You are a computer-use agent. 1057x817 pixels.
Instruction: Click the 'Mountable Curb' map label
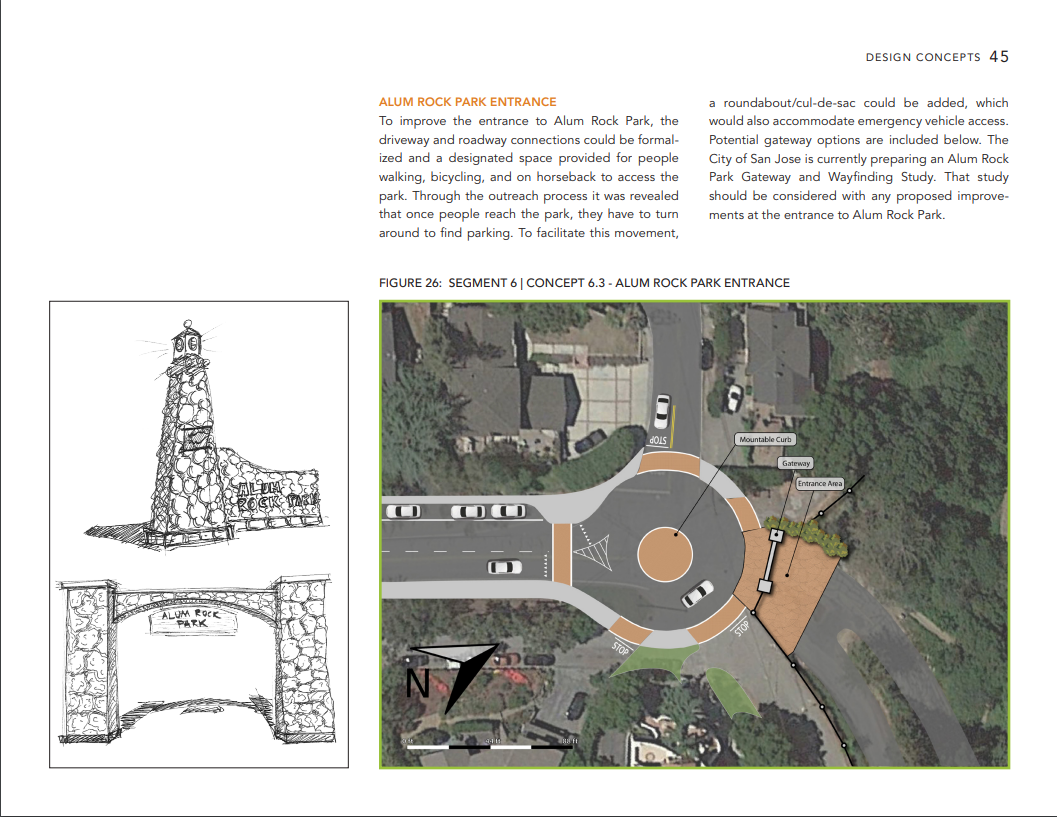tap(765, 440)
